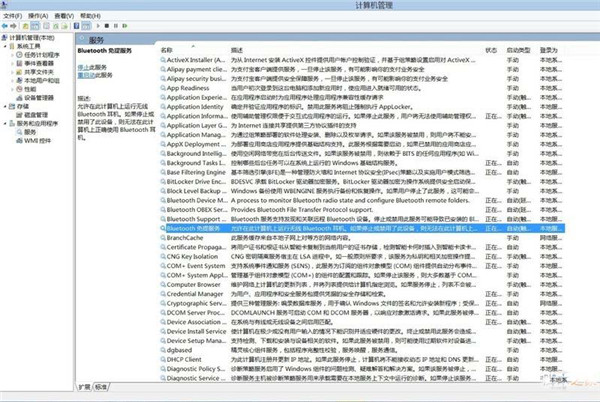Open Help via the blue question-mark icon
Screen dimensions: 600x402
(77, 26)
